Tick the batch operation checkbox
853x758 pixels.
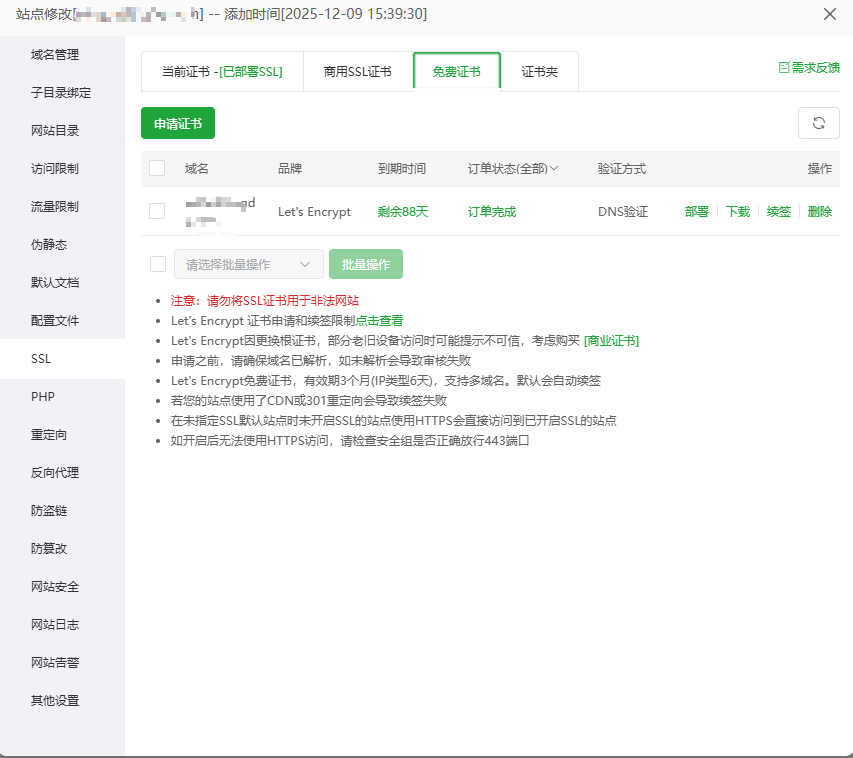tap(158, 264)
